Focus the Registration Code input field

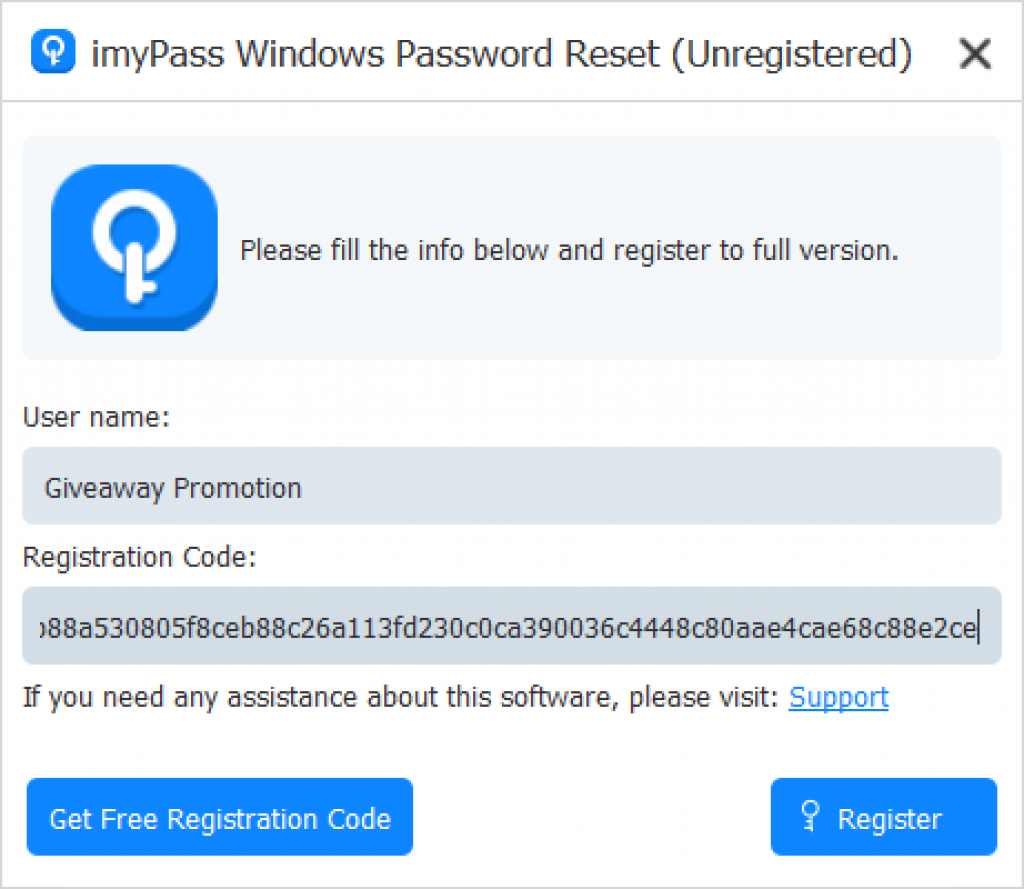(x=512, y=626)
